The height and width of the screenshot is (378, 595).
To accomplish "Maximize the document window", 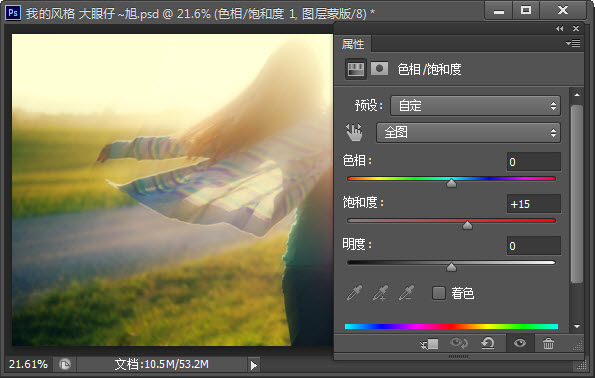I will point(526,11).
